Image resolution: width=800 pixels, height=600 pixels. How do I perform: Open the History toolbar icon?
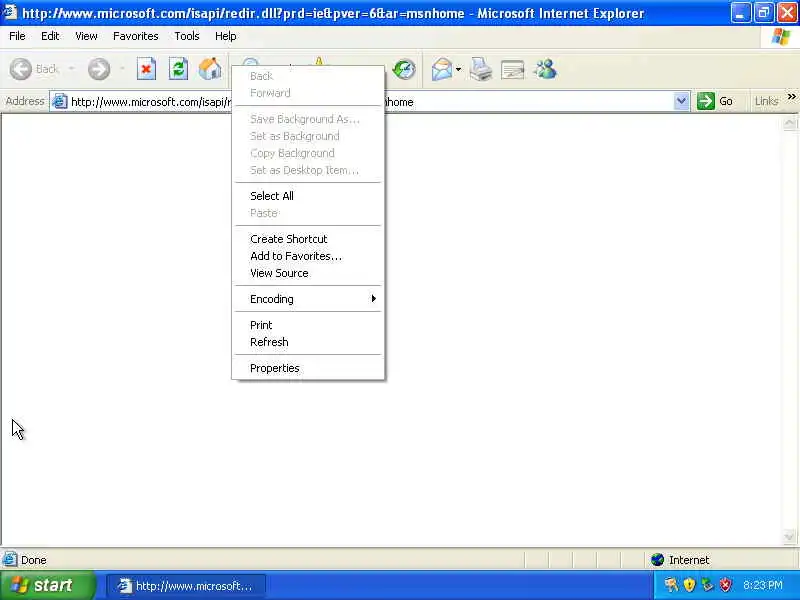tap(404, 69)
